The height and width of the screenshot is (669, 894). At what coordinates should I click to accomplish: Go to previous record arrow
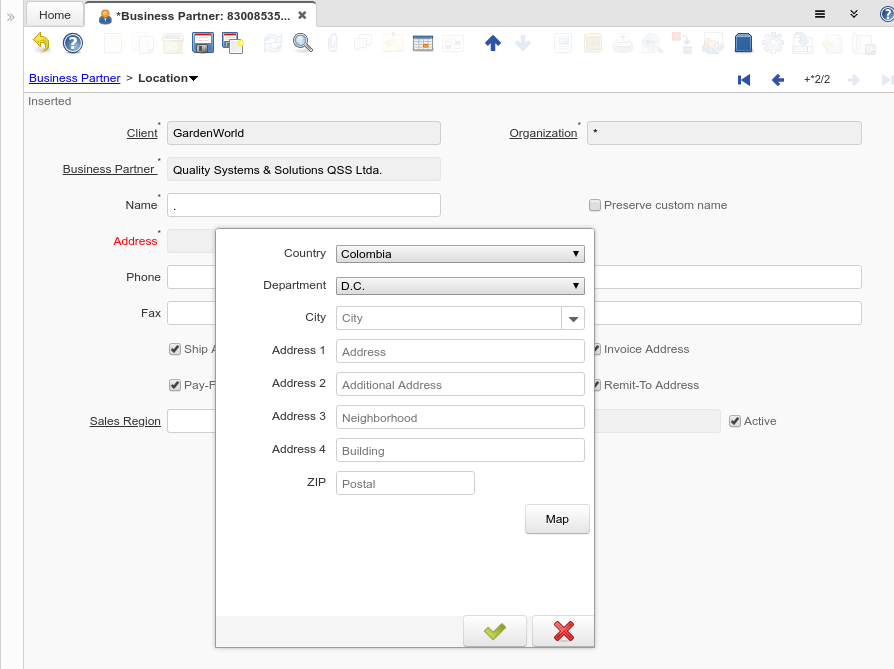coord(777,79)
